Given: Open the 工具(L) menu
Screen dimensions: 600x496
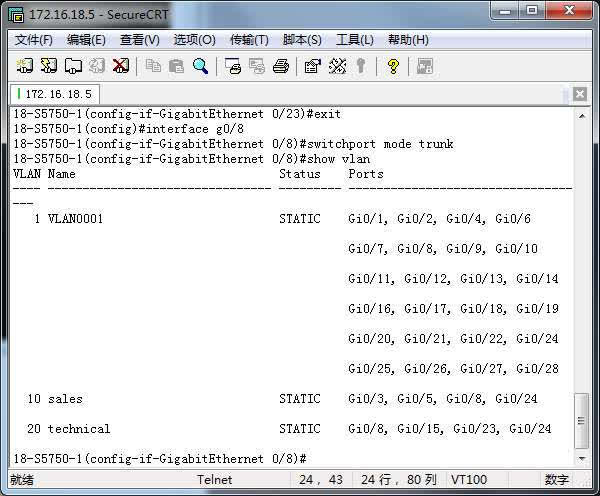Looking at the screenshot, I should point(354,40).
